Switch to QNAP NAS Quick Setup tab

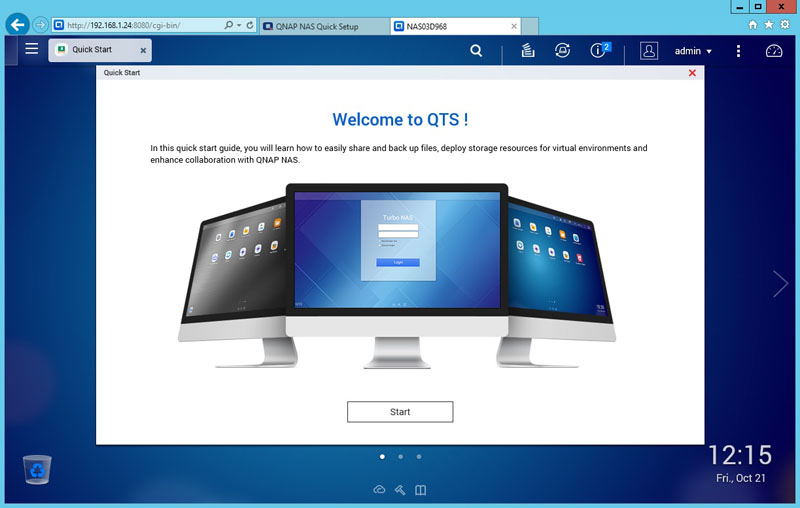(x=323, y=26)
